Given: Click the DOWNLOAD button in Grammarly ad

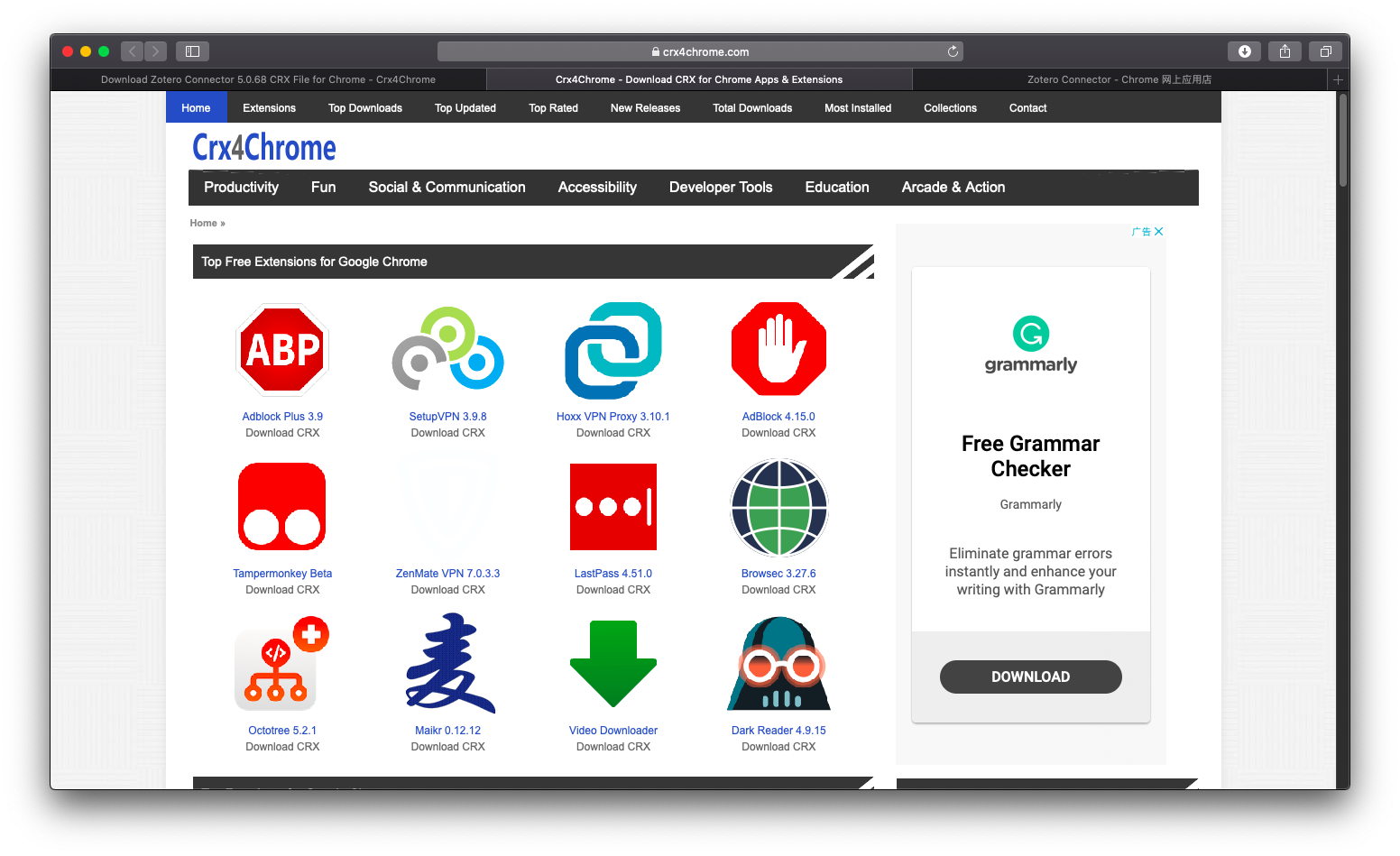Looking at the screenshot, I should click(x=1031, y=677).
